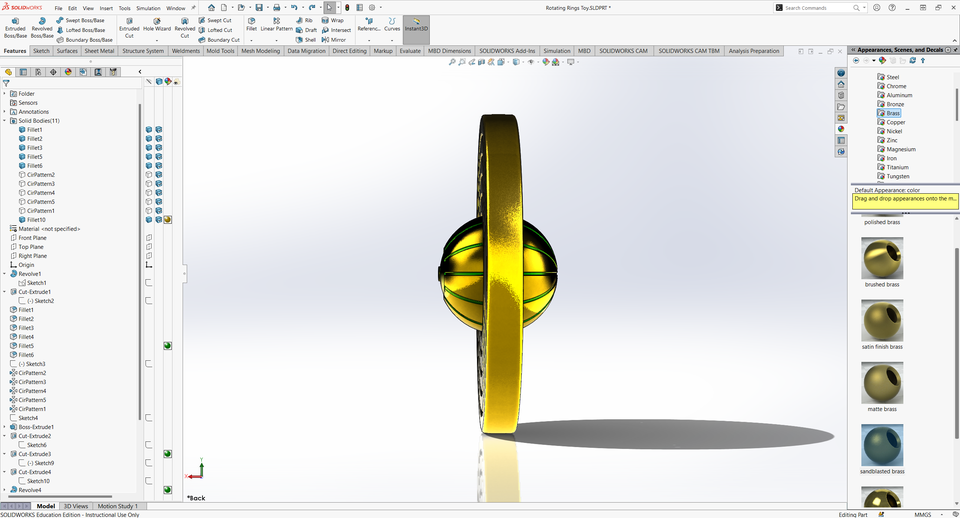Image resolution: width=960 pixels, height=518 pixels.
Task: Click the Save icon in the top toolbar
Action: 259,8
